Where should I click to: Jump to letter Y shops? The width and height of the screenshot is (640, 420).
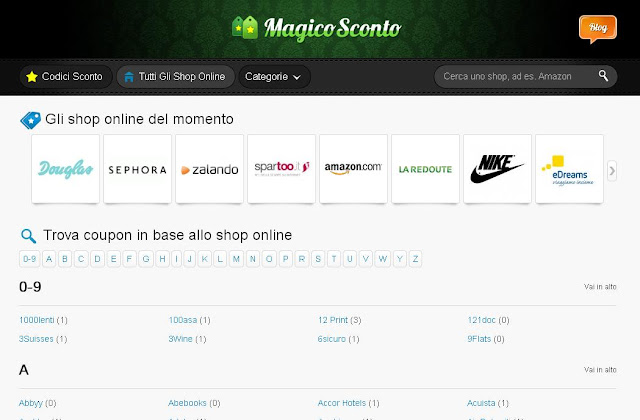[400, 259]
